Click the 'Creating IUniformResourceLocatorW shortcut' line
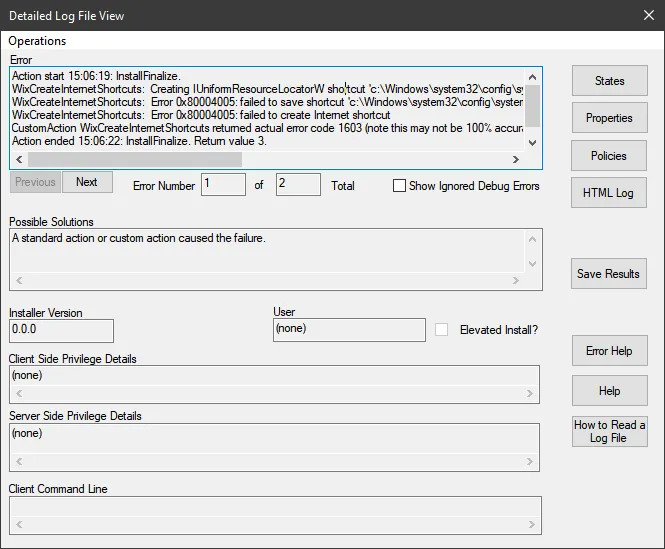The height and width of the screenshot is (549, 665). coord(267,89)
